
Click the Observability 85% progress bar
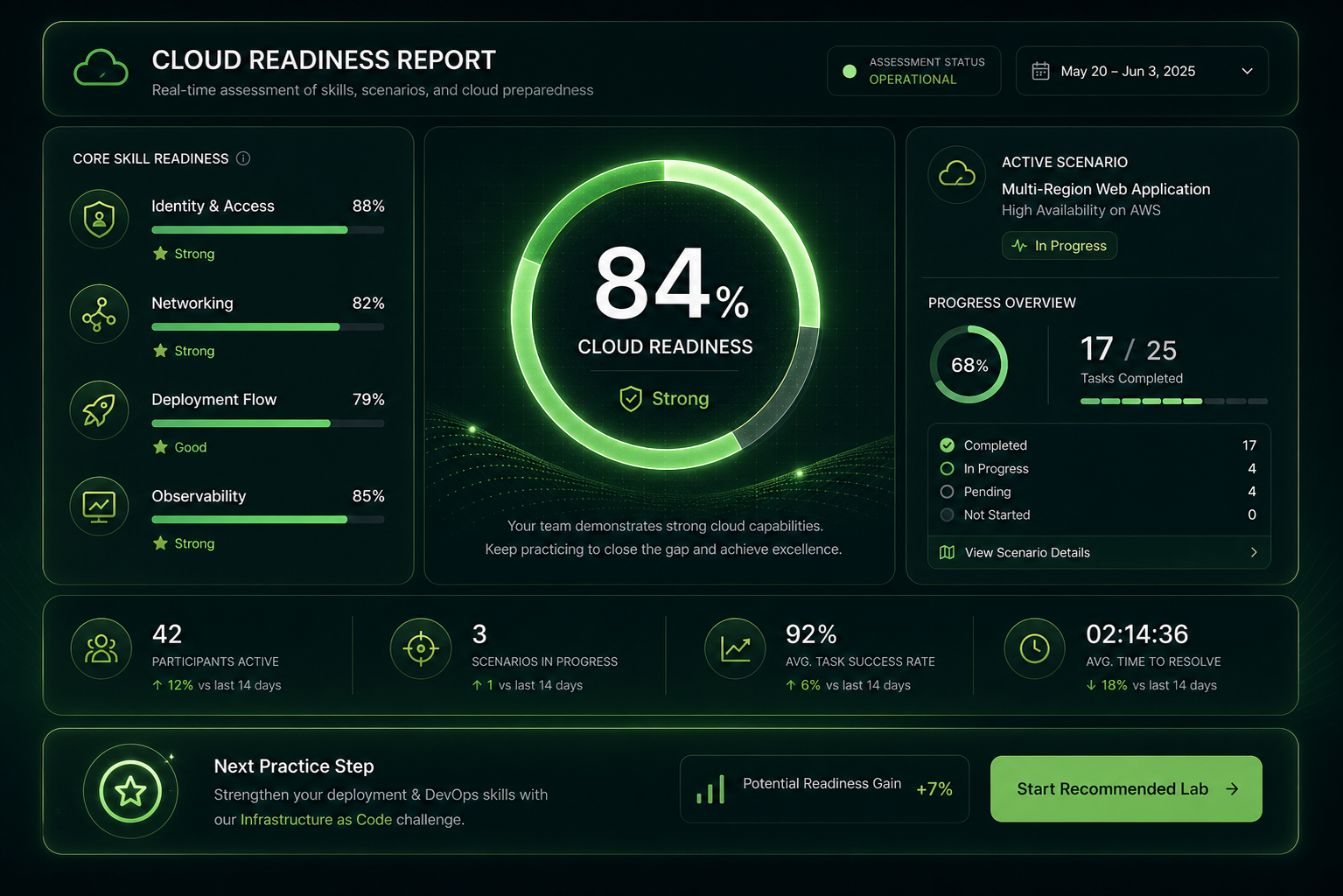point(268,520)
